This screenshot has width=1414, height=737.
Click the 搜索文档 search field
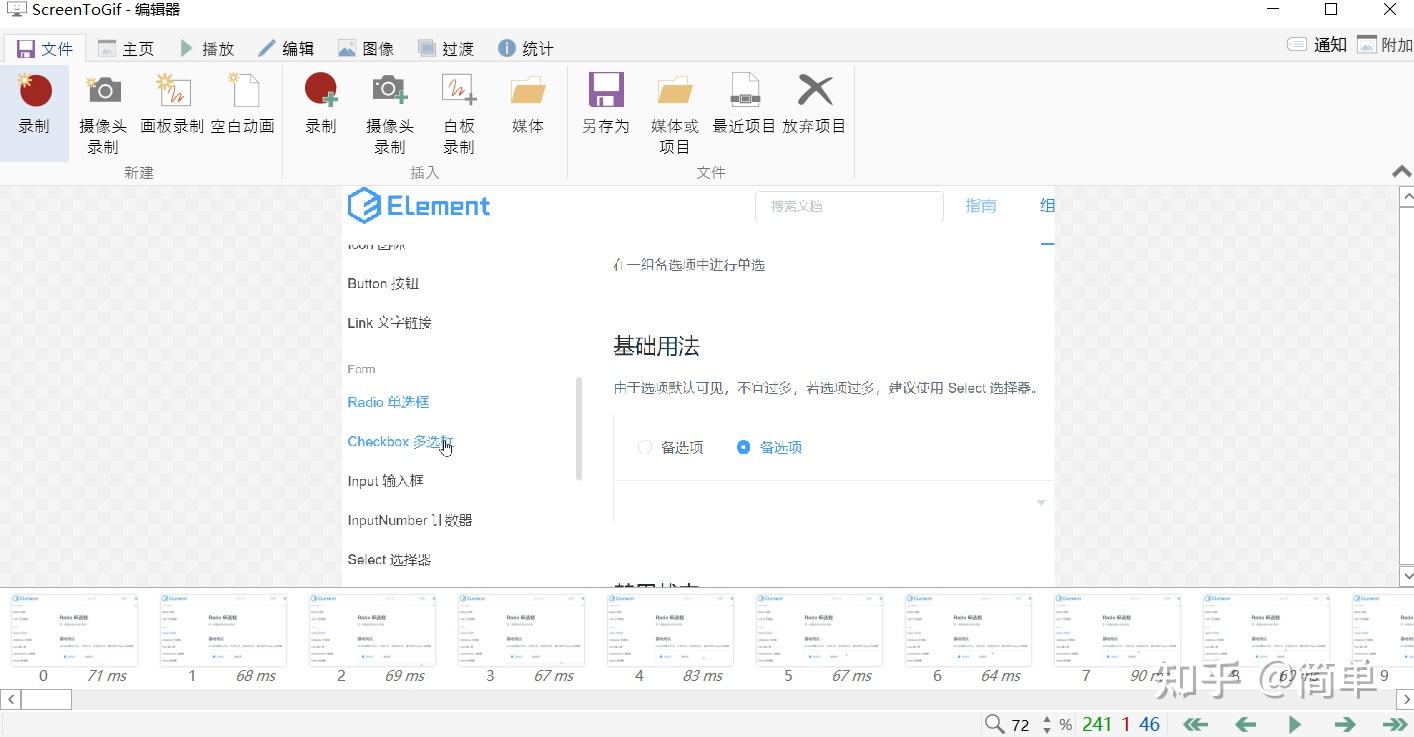849,206
